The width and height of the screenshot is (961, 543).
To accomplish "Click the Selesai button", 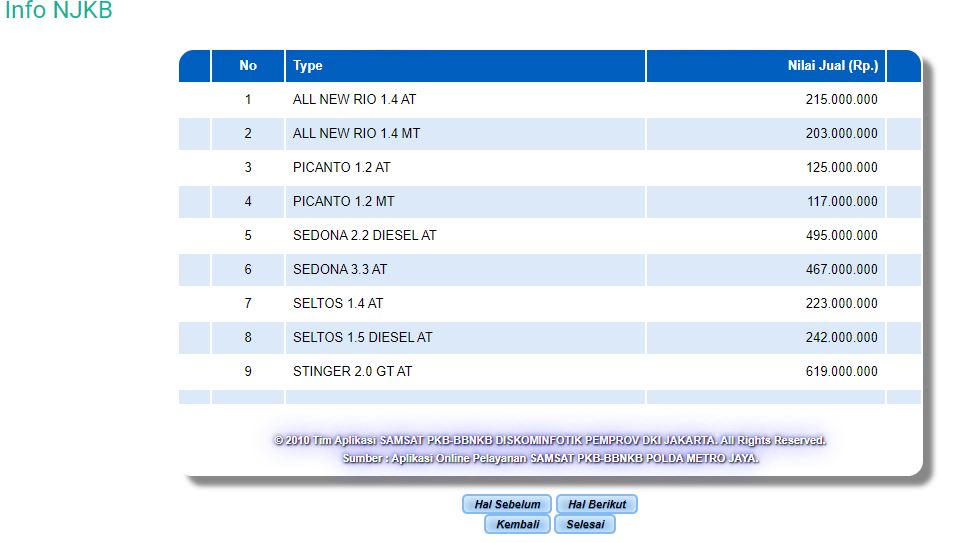I will pyautogui.click(x=585, y=524).
